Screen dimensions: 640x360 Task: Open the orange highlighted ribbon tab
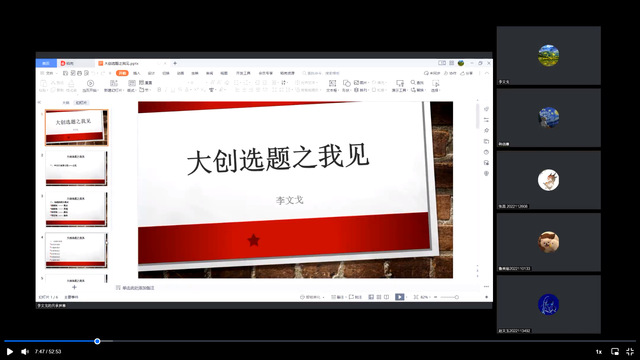point(122,73)
